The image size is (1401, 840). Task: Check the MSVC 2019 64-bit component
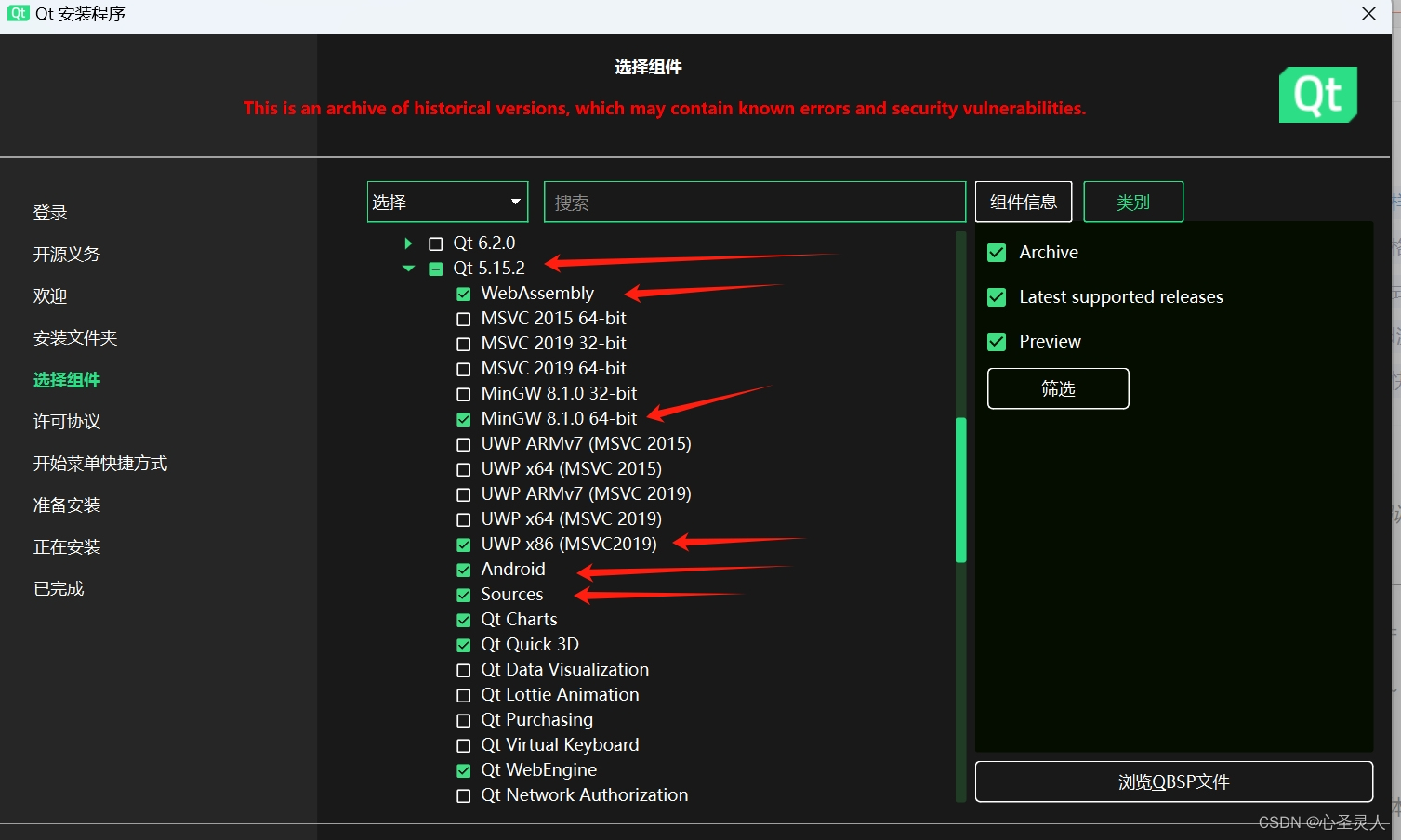point(464,368)
